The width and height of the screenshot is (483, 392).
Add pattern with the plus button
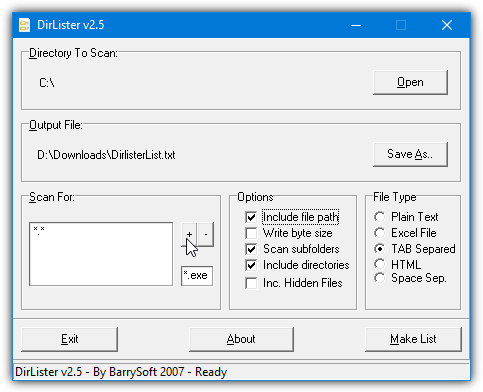pyautogui.click(x=189, y=235)
